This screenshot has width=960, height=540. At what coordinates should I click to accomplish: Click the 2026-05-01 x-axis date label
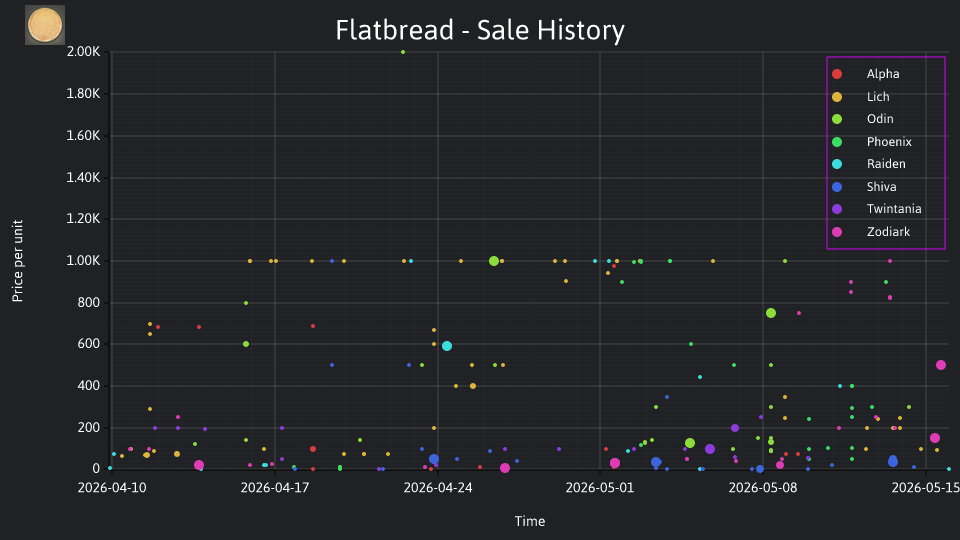(x=600, y=488)
